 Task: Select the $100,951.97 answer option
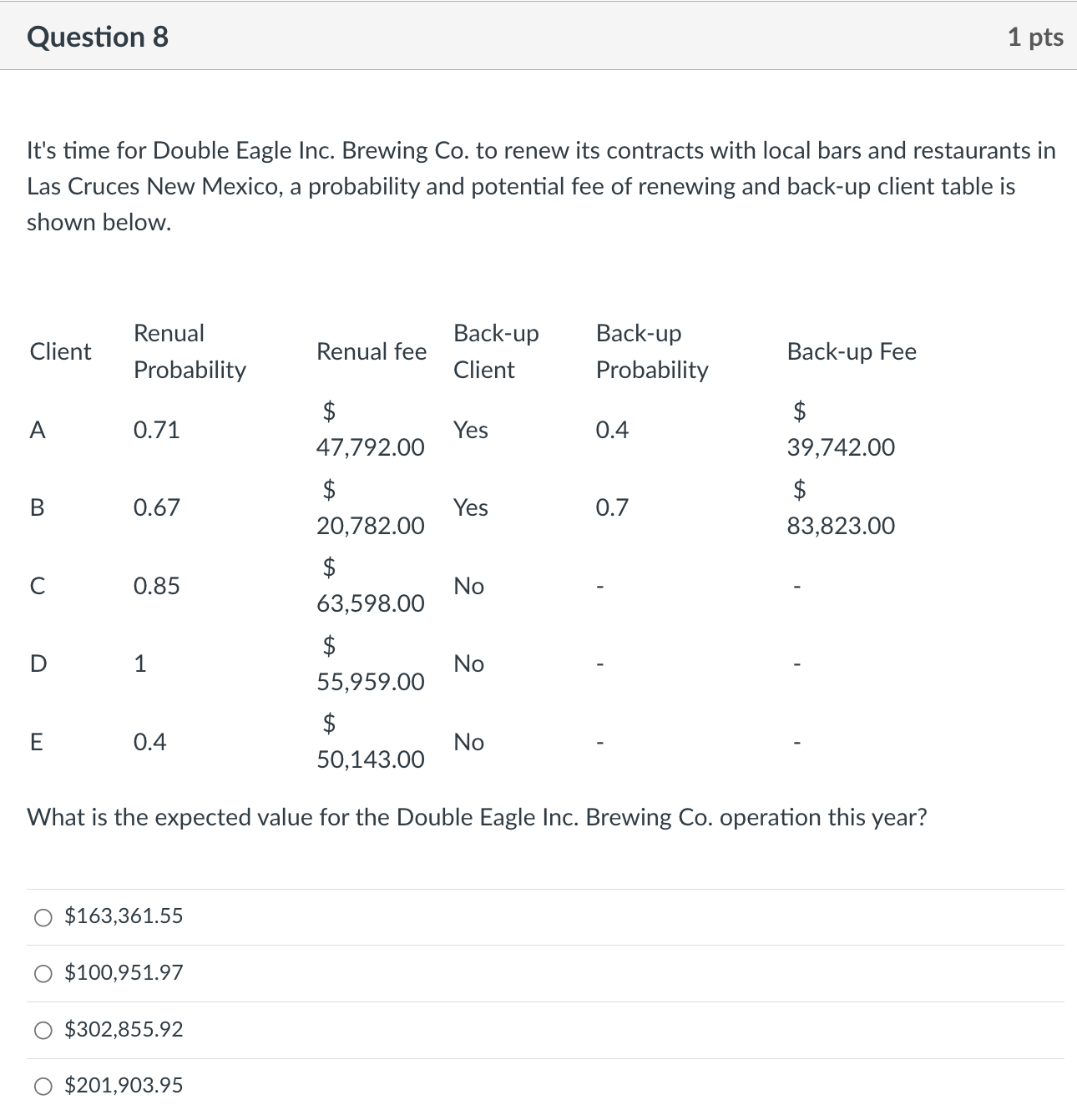[42, 972]
